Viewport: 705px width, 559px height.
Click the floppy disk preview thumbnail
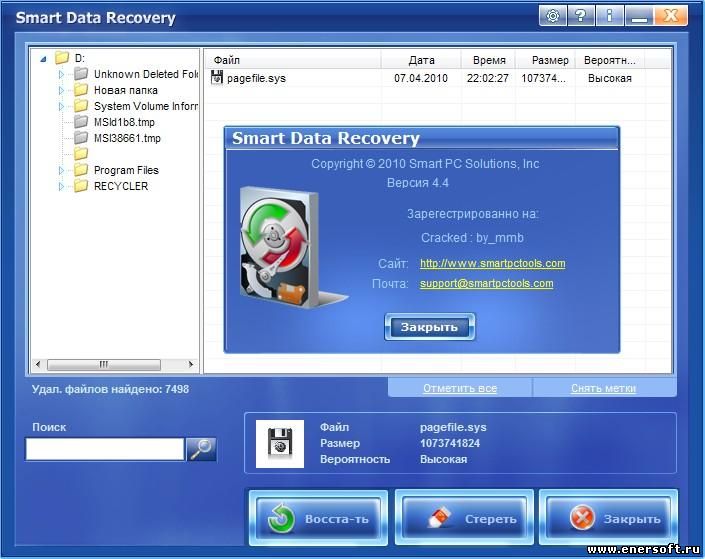280,444
